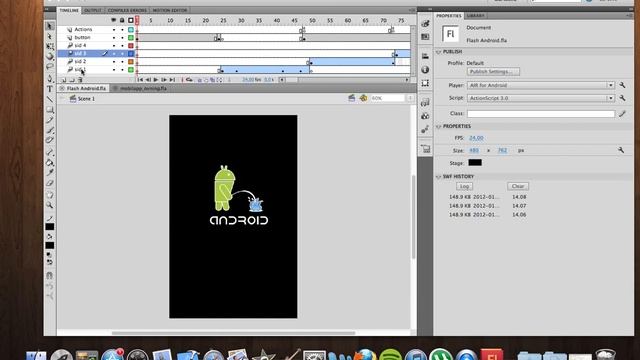This screenshot has width=640, height=360.
Task: Select the Hand tool
Action: [50, 195]
